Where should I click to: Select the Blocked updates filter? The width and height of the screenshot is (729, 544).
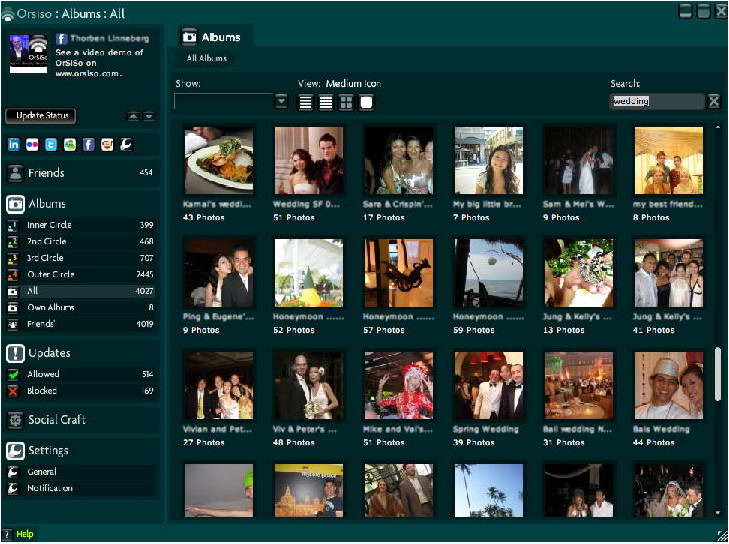[42, 391]
